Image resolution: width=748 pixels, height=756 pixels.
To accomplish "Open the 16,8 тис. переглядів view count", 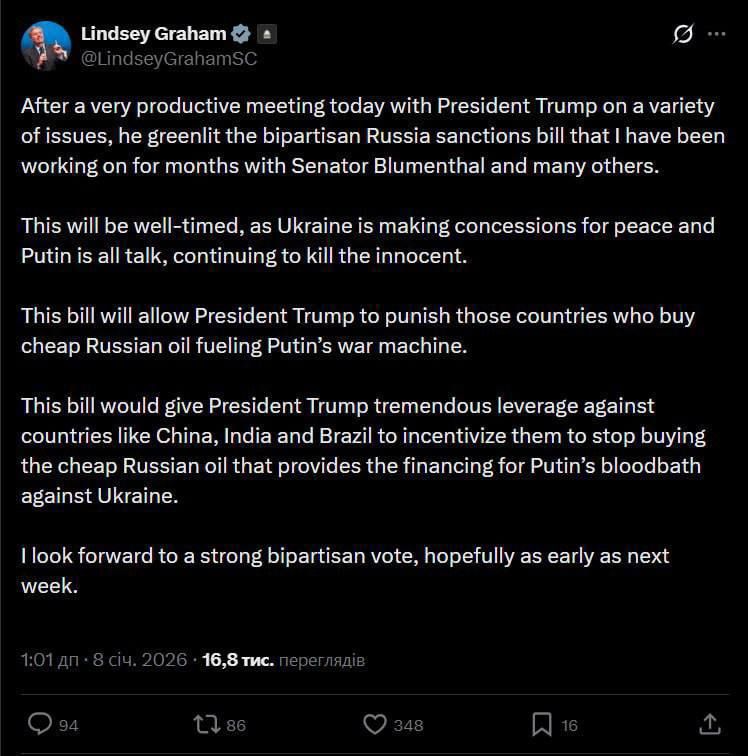I will (x=283, y=660).
